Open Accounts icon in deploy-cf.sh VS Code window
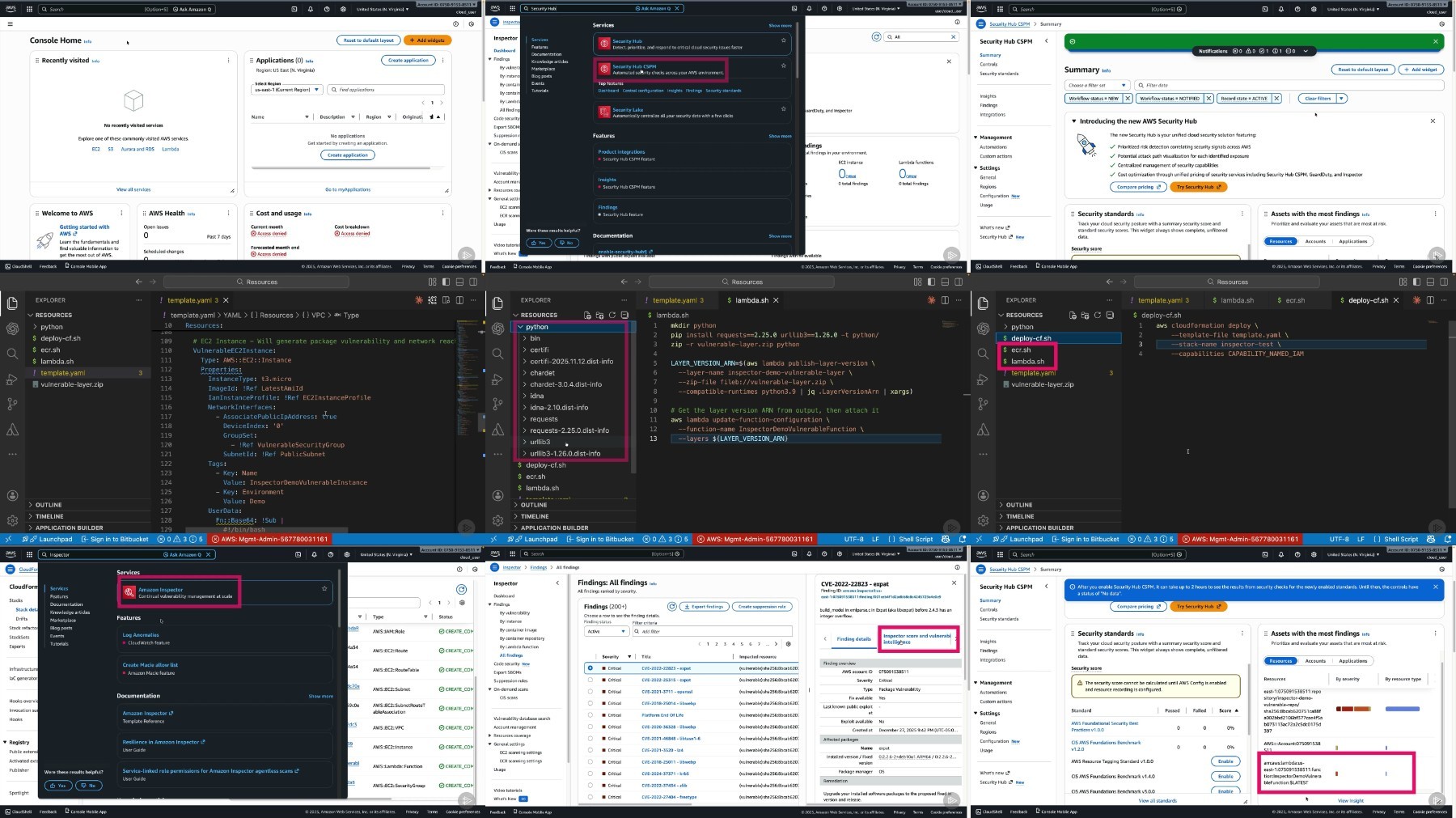The image size is (1456, 818). pos(983,495)
